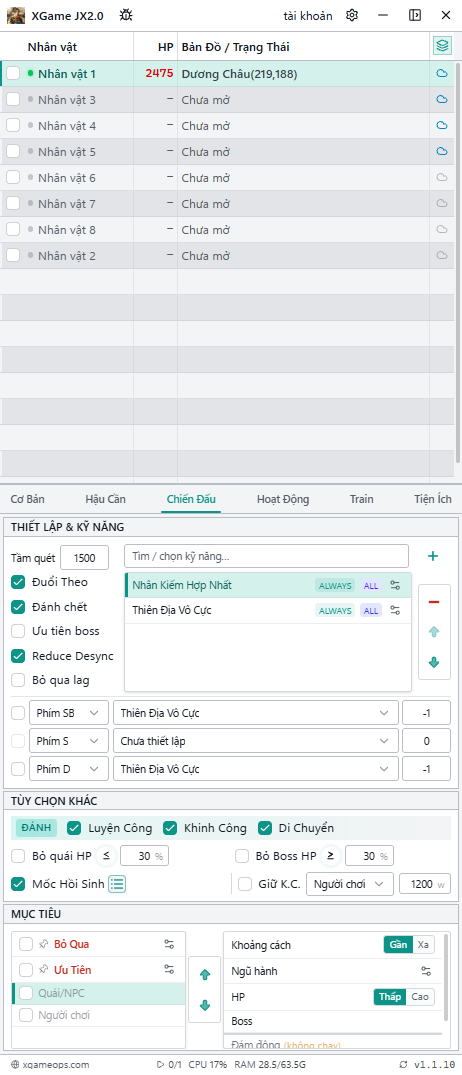
Task: Click cloud icon for Nhân vật 2
Action: 442,256
